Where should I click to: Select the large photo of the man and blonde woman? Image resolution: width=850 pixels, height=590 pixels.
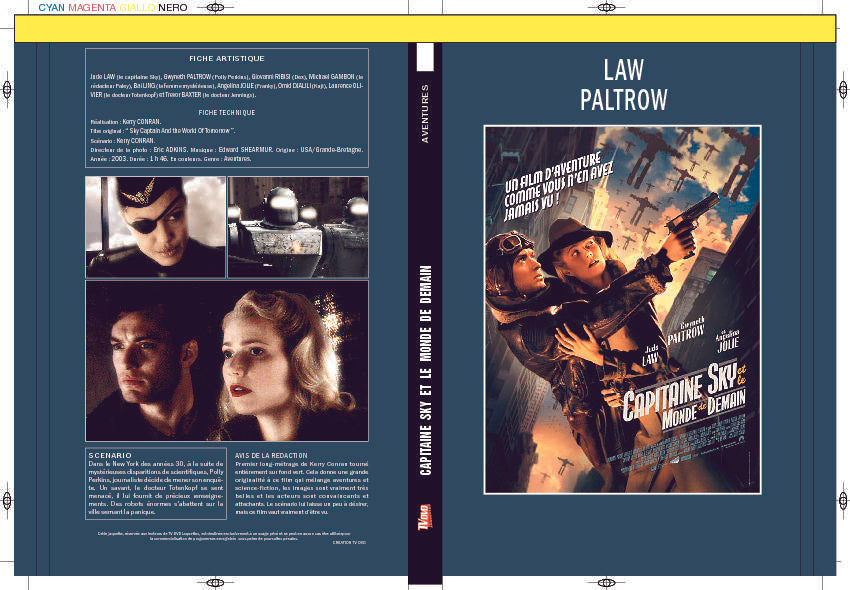tap(227, 361)
